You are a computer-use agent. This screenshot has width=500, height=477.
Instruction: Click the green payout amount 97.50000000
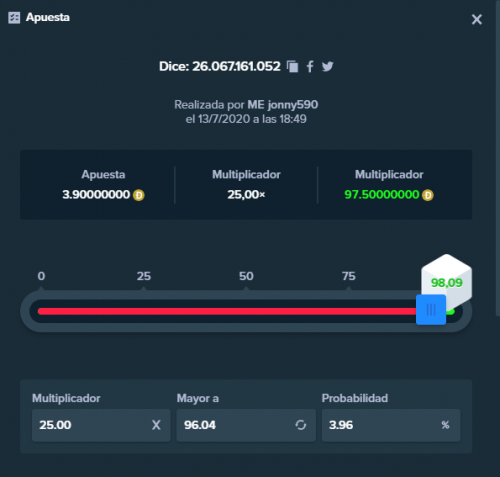coord(382,195)
